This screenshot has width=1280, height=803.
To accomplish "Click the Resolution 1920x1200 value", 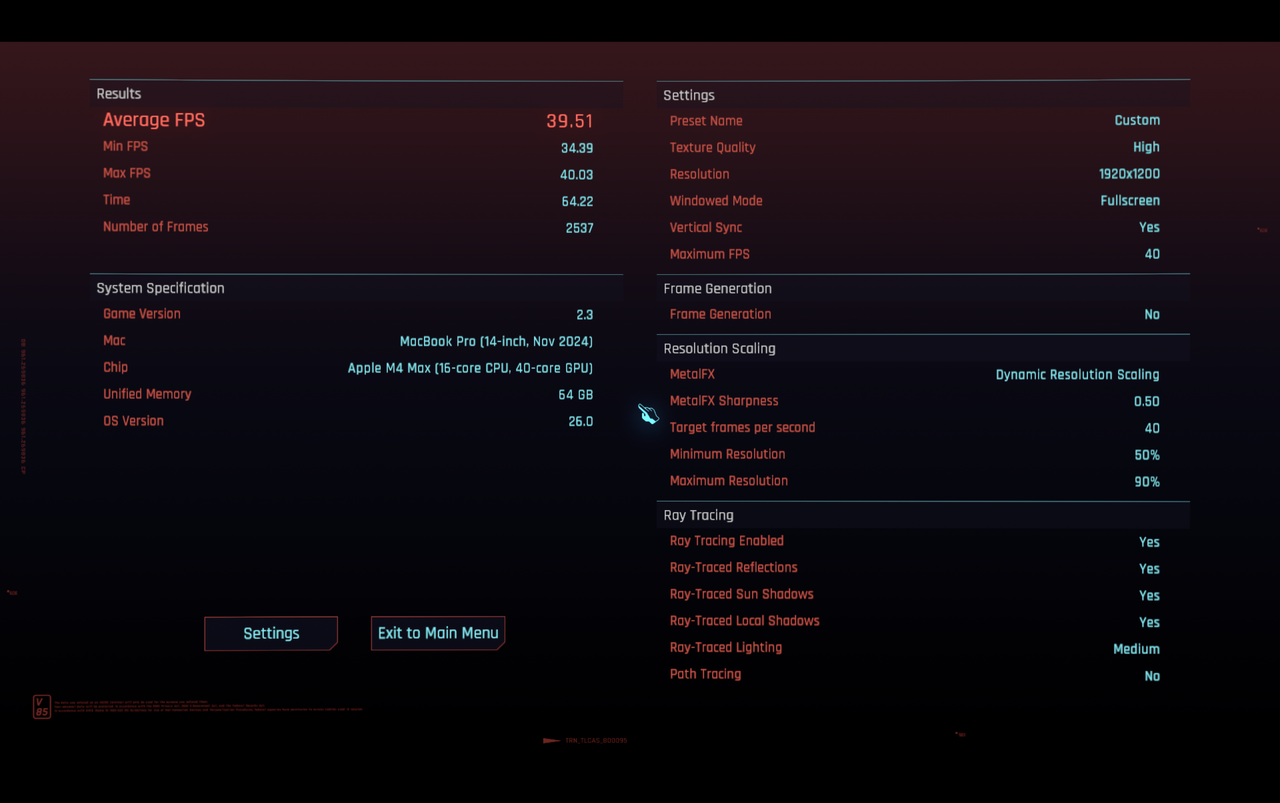I will (x=1129, y=174).
